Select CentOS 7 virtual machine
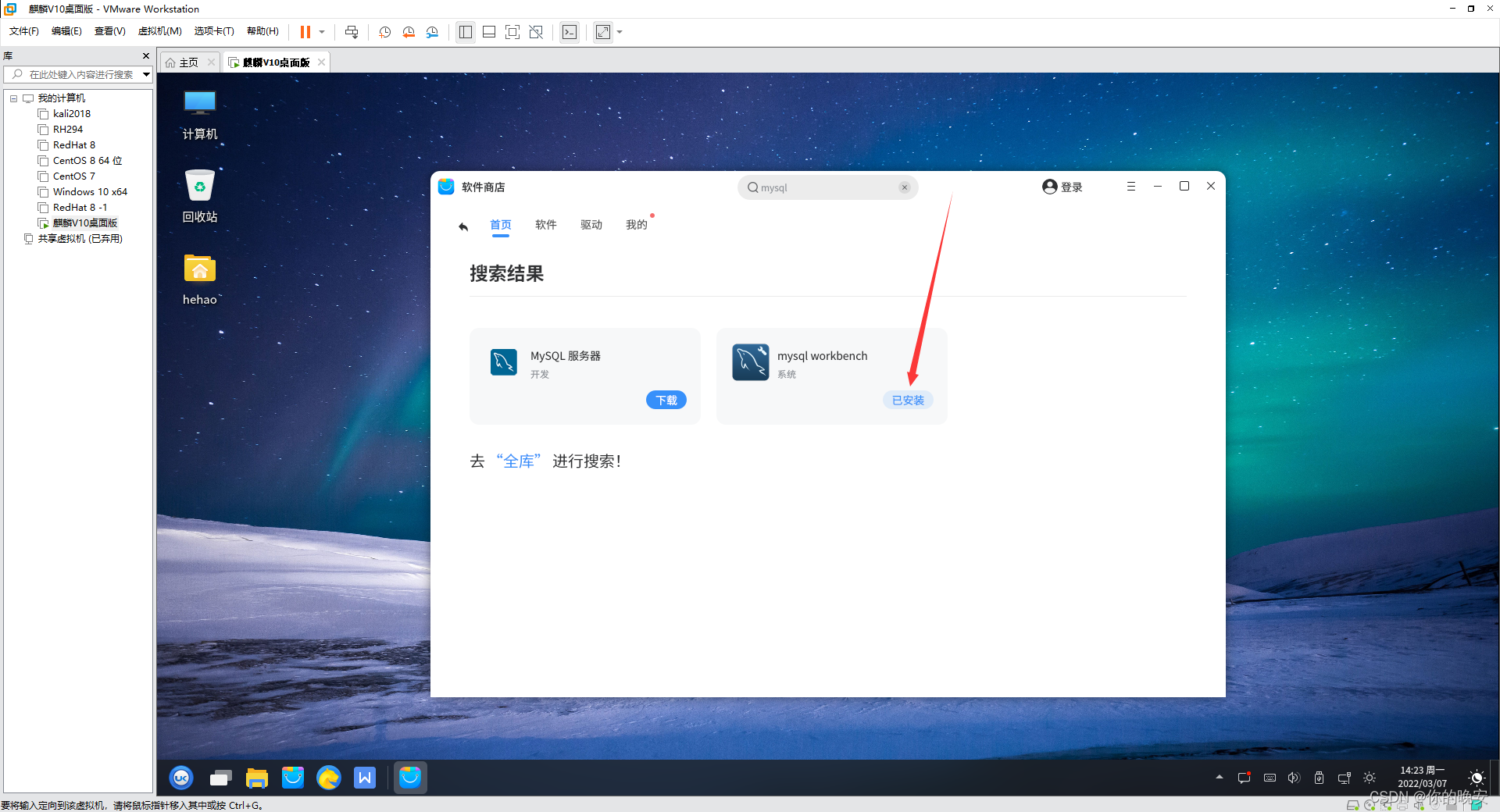This screenshot has height=812, width=1500. tap(73, 176)
